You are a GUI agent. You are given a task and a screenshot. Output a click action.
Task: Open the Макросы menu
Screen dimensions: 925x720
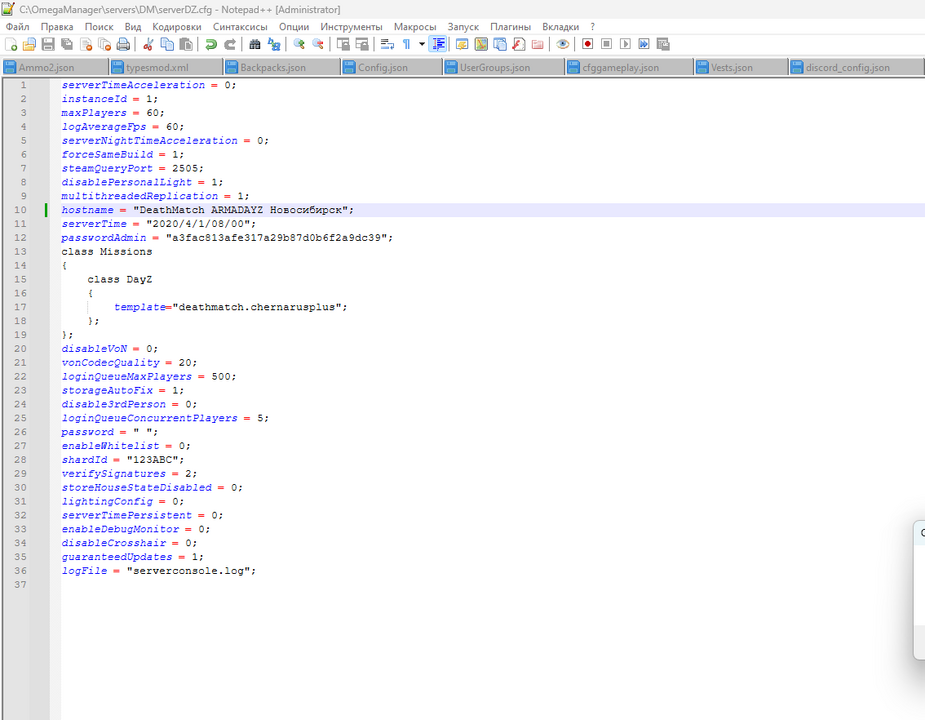tap(415, 27)
